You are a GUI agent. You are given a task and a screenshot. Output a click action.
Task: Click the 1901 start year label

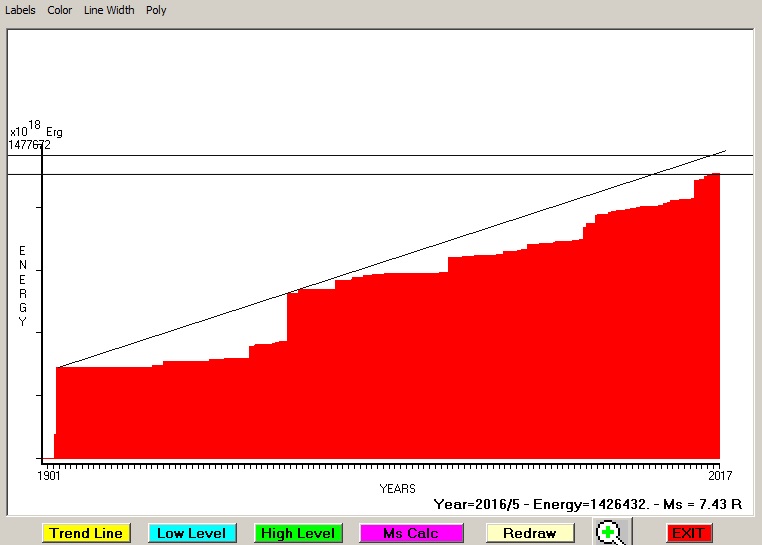pyautogui.click(x=50, y=475)
